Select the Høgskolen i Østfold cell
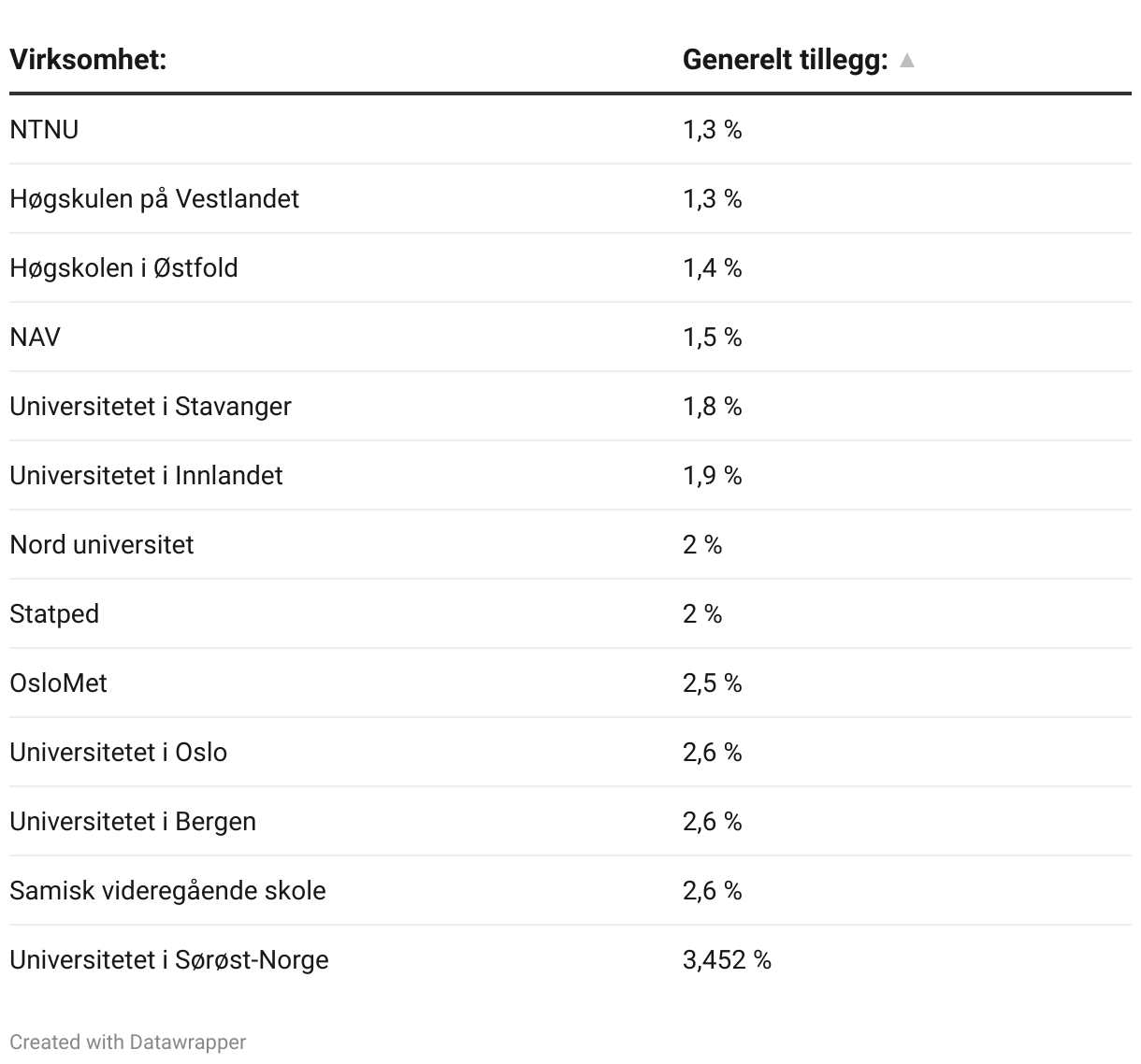The image size is (1141, 1064). point(123,267)
